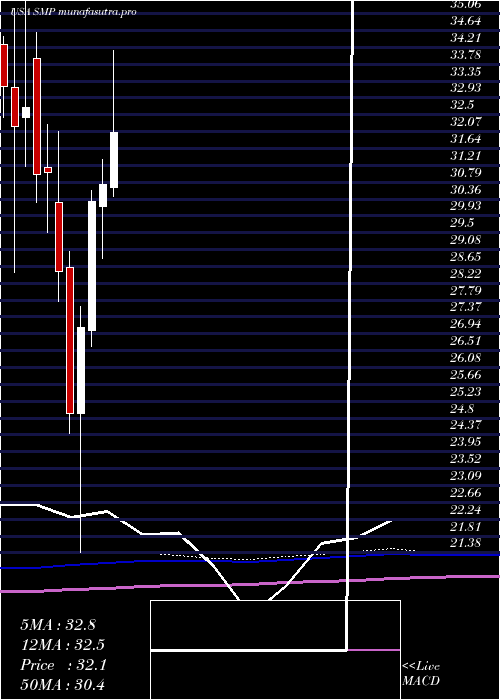500x700 pixels.
Task: Click the 27.37 price axis label
Action: coord(466,308)
